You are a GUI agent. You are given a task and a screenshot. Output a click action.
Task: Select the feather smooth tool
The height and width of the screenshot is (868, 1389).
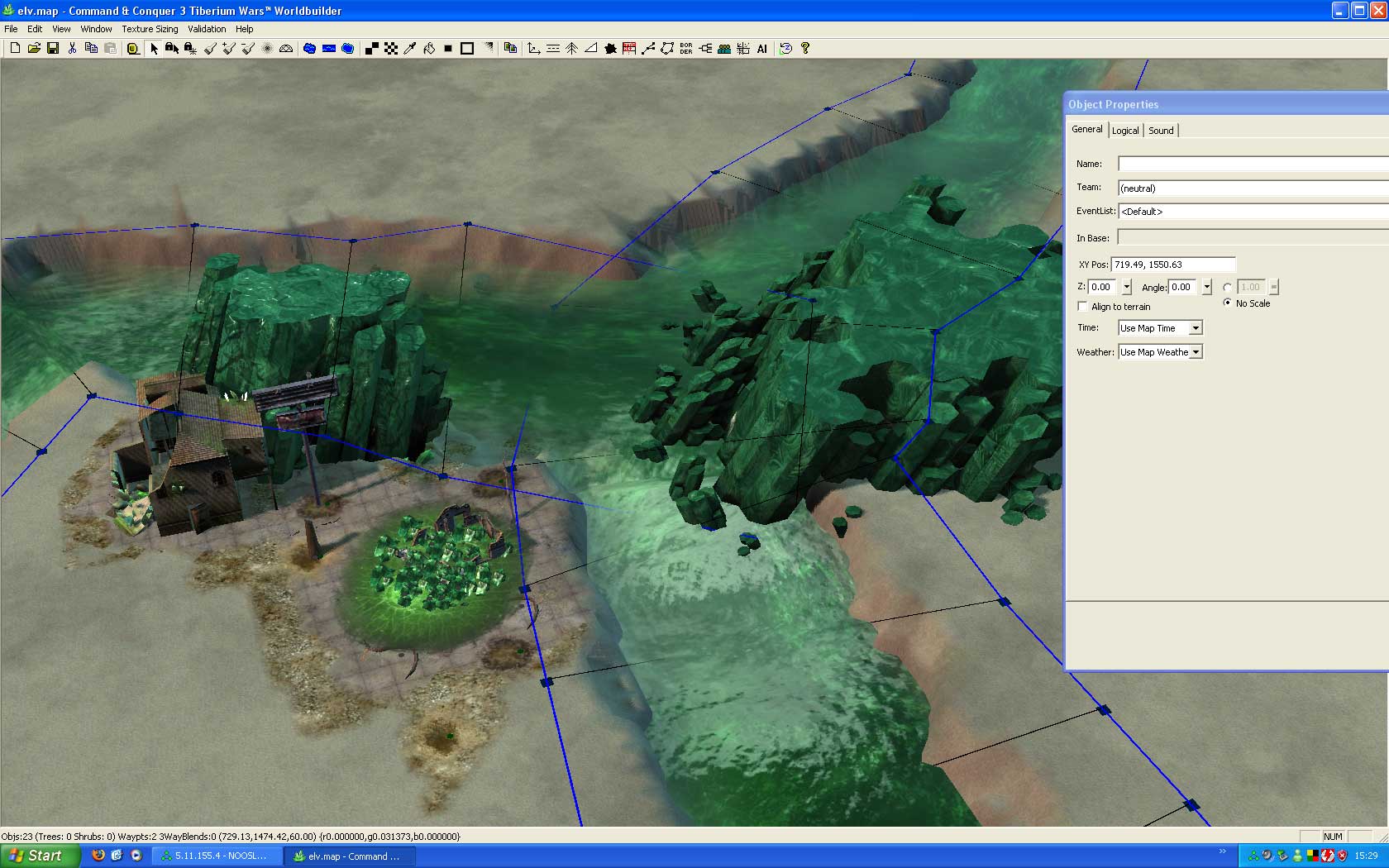click(x=267, y=49)
